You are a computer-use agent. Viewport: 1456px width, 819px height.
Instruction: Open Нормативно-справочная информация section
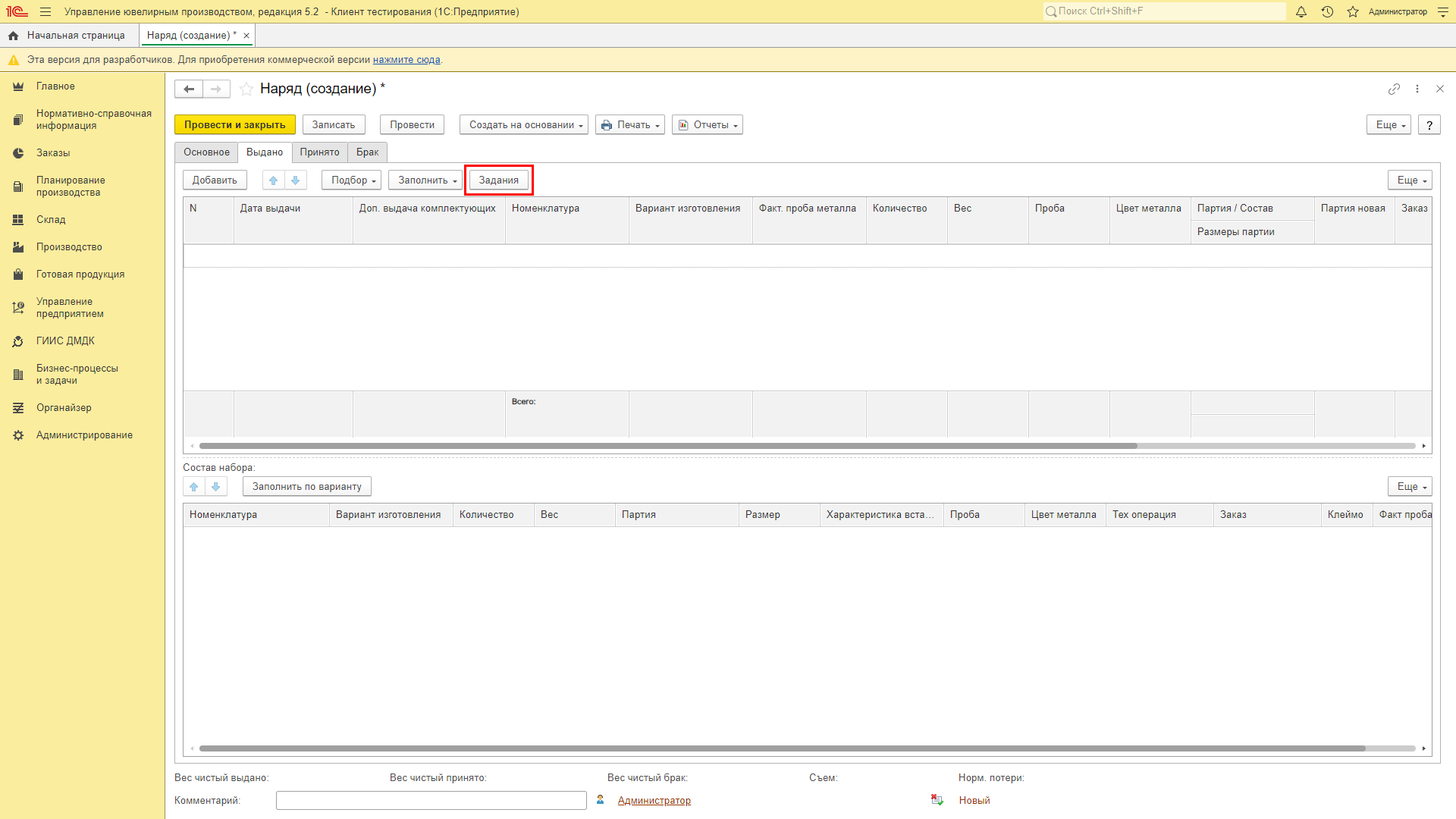82,120
